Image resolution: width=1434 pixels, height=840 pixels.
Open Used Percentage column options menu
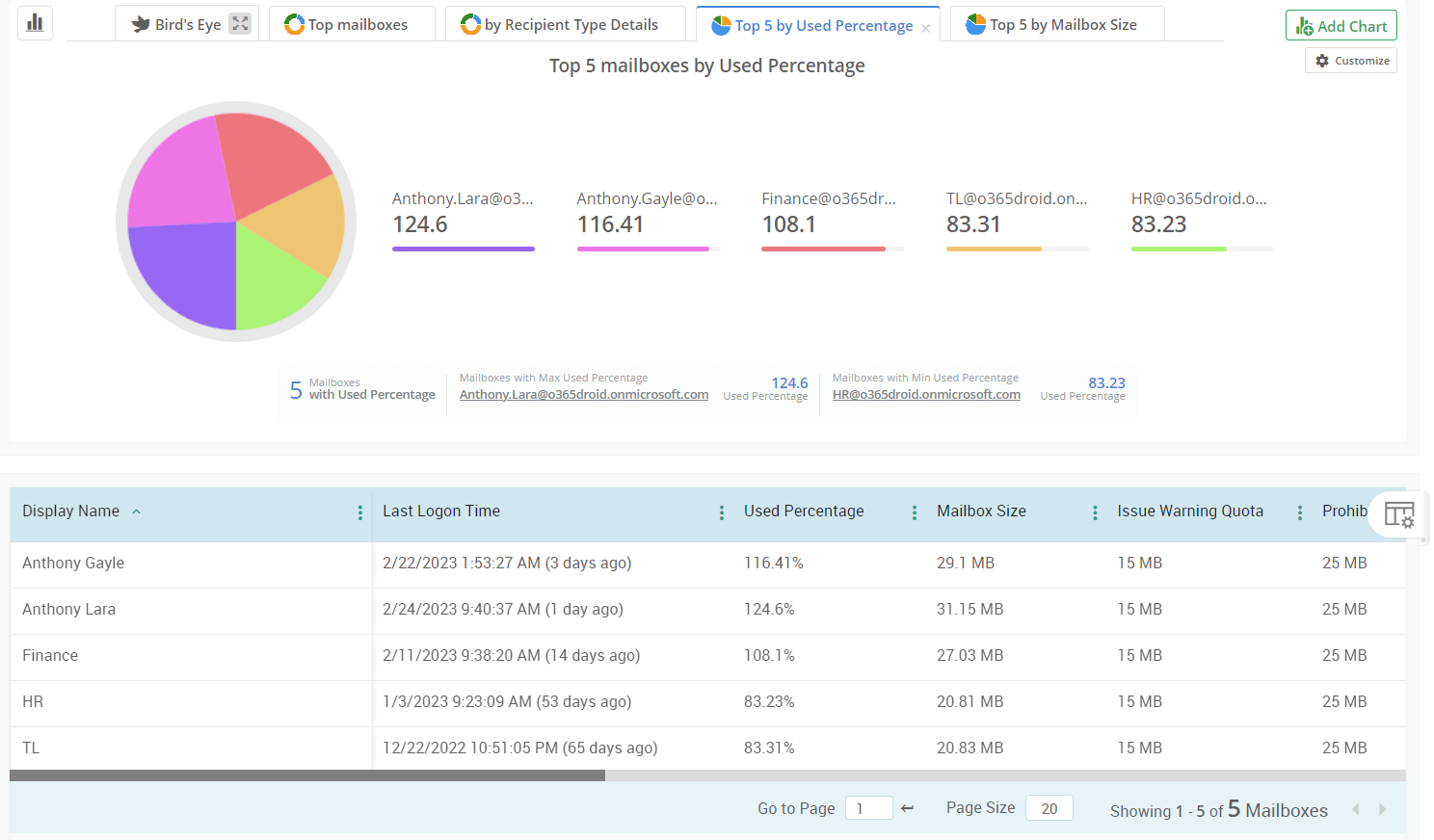pyautogui.click(x=915, y=512)
